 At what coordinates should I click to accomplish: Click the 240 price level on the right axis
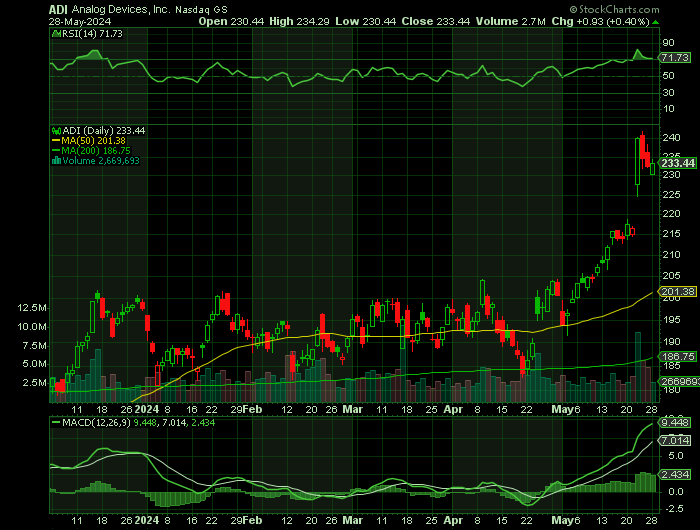pos(671,138)
